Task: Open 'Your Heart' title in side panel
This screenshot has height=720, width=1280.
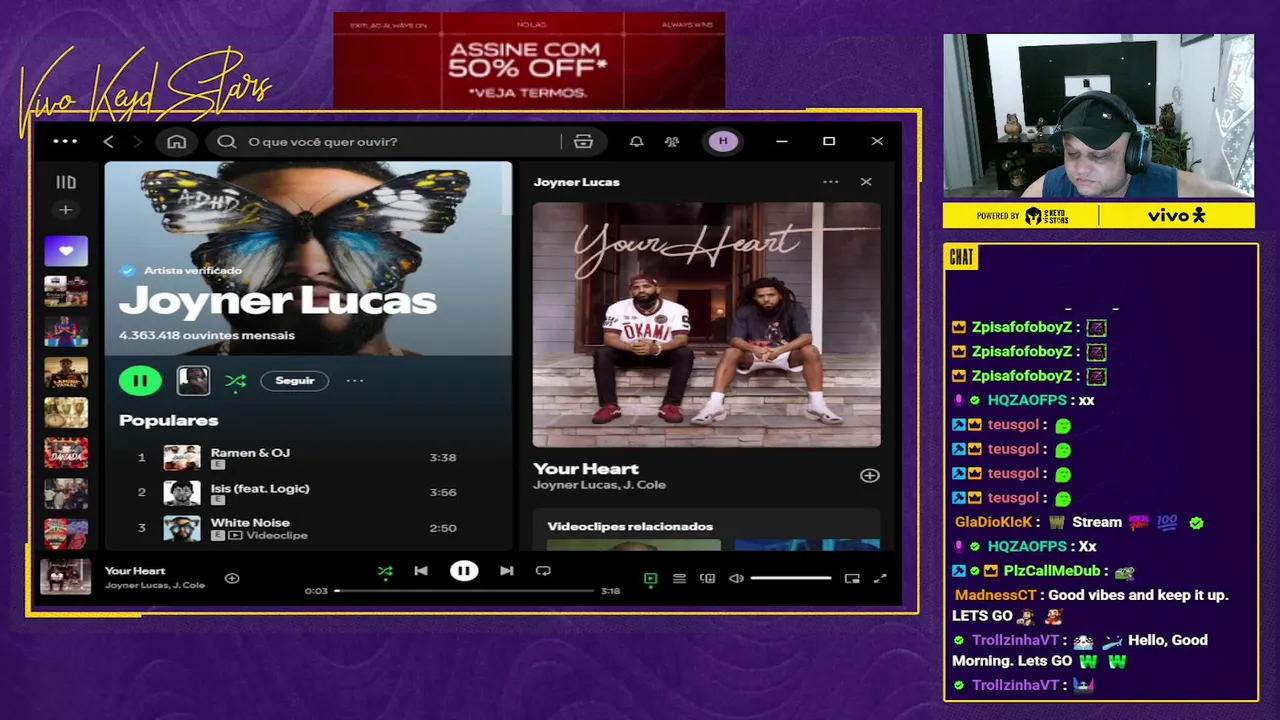Action: (x=586, y=468)
